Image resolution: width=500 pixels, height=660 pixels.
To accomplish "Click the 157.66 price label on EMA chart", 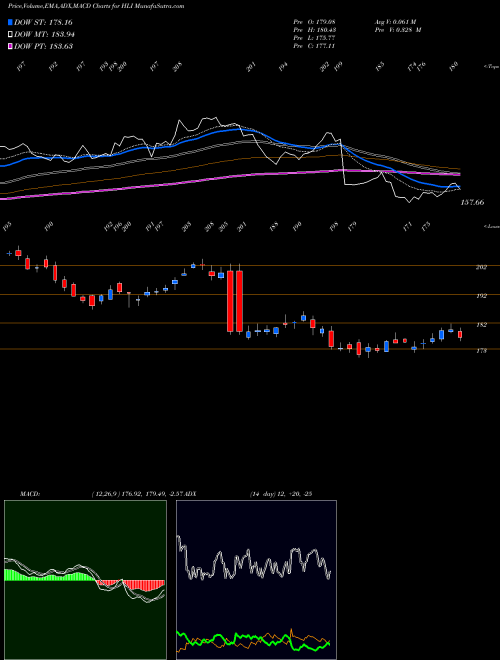I will [472, 202].
